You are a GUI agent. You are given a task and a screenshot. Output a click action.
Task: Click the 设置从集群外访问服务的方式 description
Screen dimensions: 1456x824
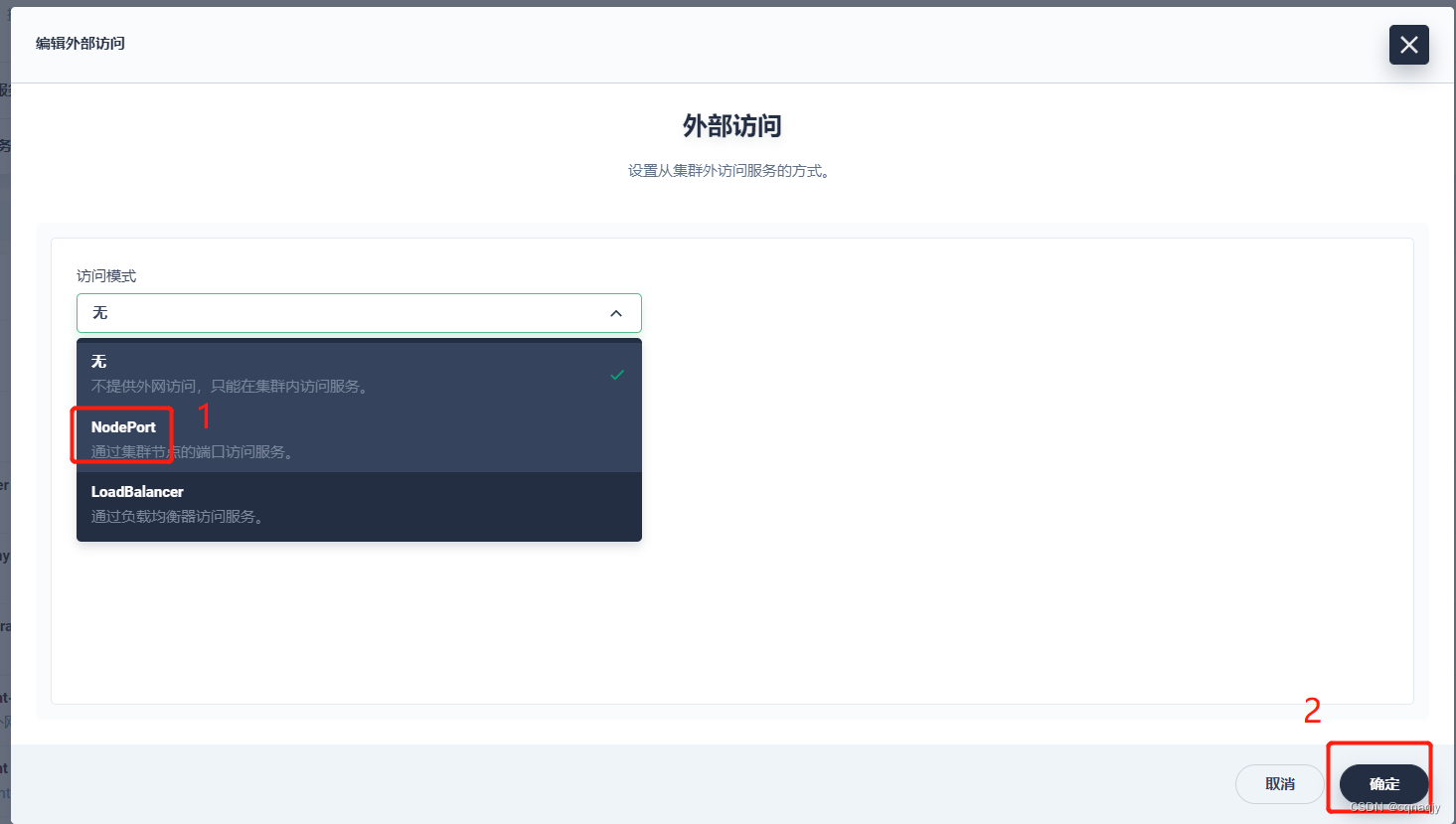729,171
